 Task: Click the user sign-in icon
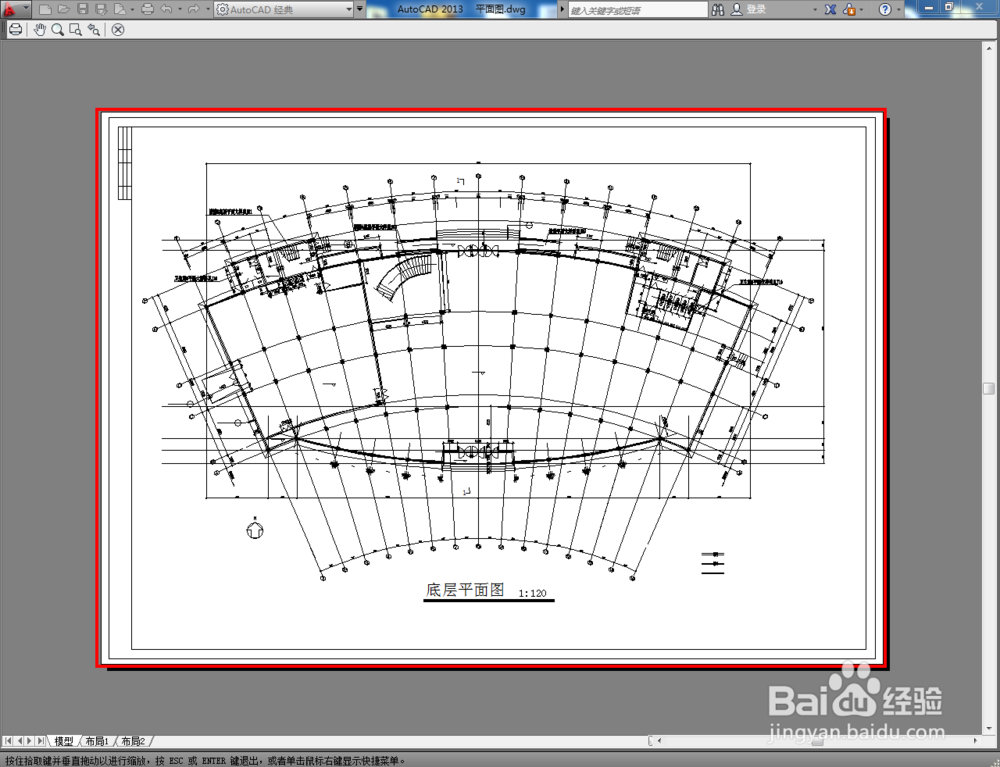click(x=737, y=10)
